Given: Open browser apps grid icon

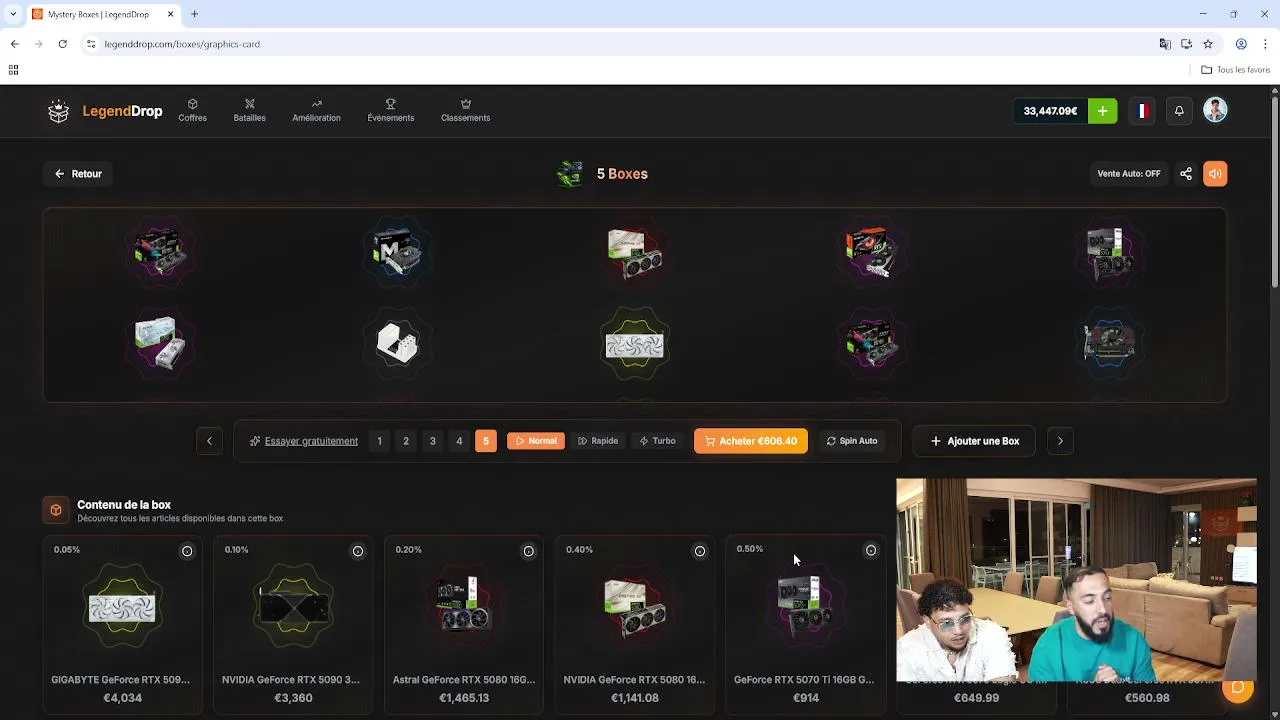Looking at the screenshot, I should coord(13,70).
